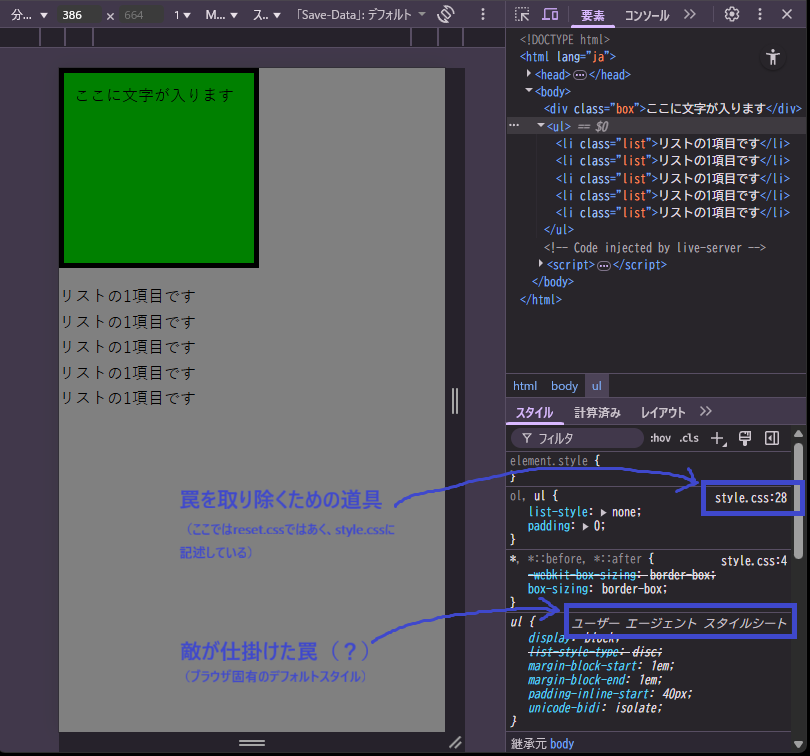Toggle .cls element classes editor
Image resolution: width=810 pixels, height=756 pixels.
point(689,437)
